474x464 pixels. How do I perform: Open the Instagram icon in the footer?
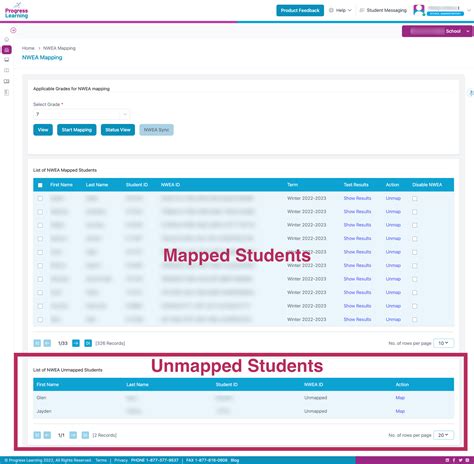[x=447, y=460]
